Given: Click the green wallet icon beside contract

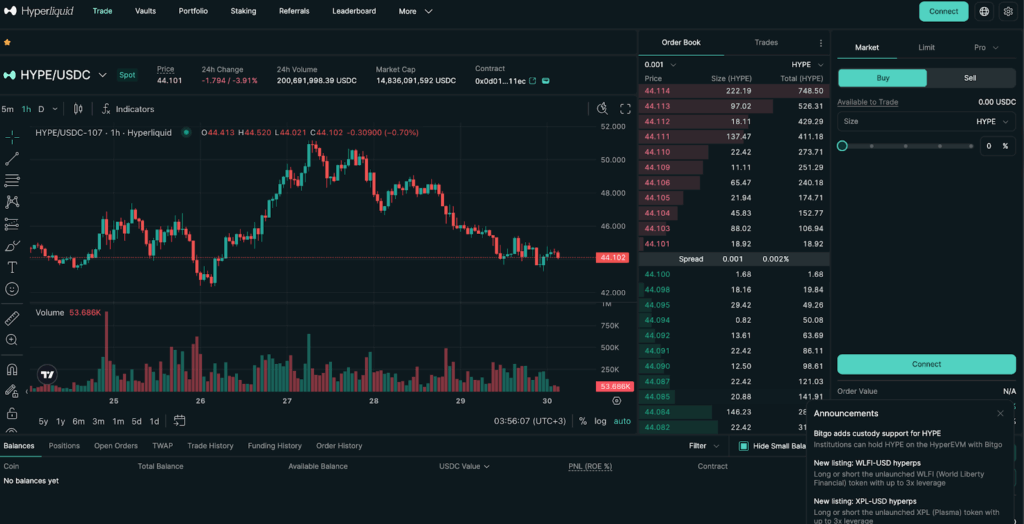Looking at the screenshot, I should tap(546, 81).
